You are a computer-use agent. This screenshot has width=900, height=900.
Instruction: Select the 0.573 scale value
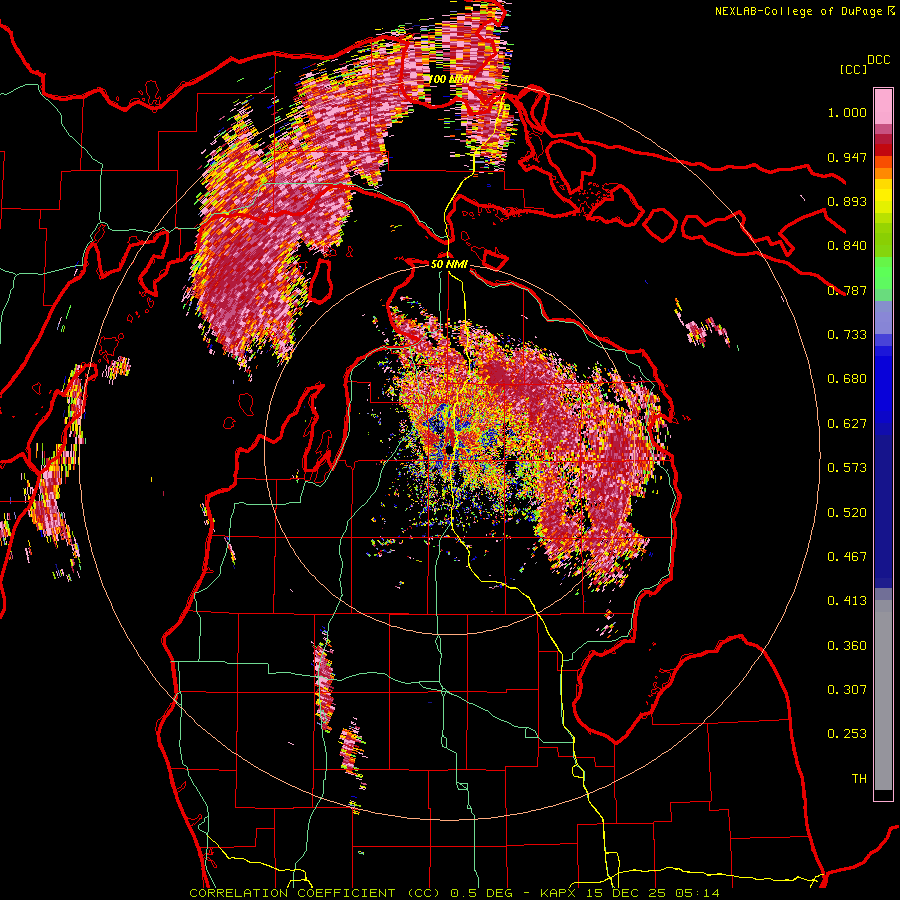pyautogui.click(x=847, y=468)
